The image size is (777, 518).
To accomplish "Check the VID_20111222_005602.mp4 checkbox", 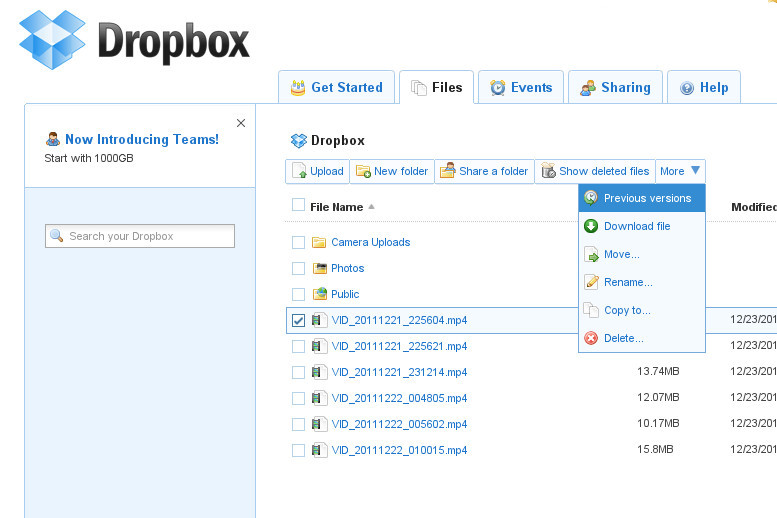I will click(x=298, y=424).
